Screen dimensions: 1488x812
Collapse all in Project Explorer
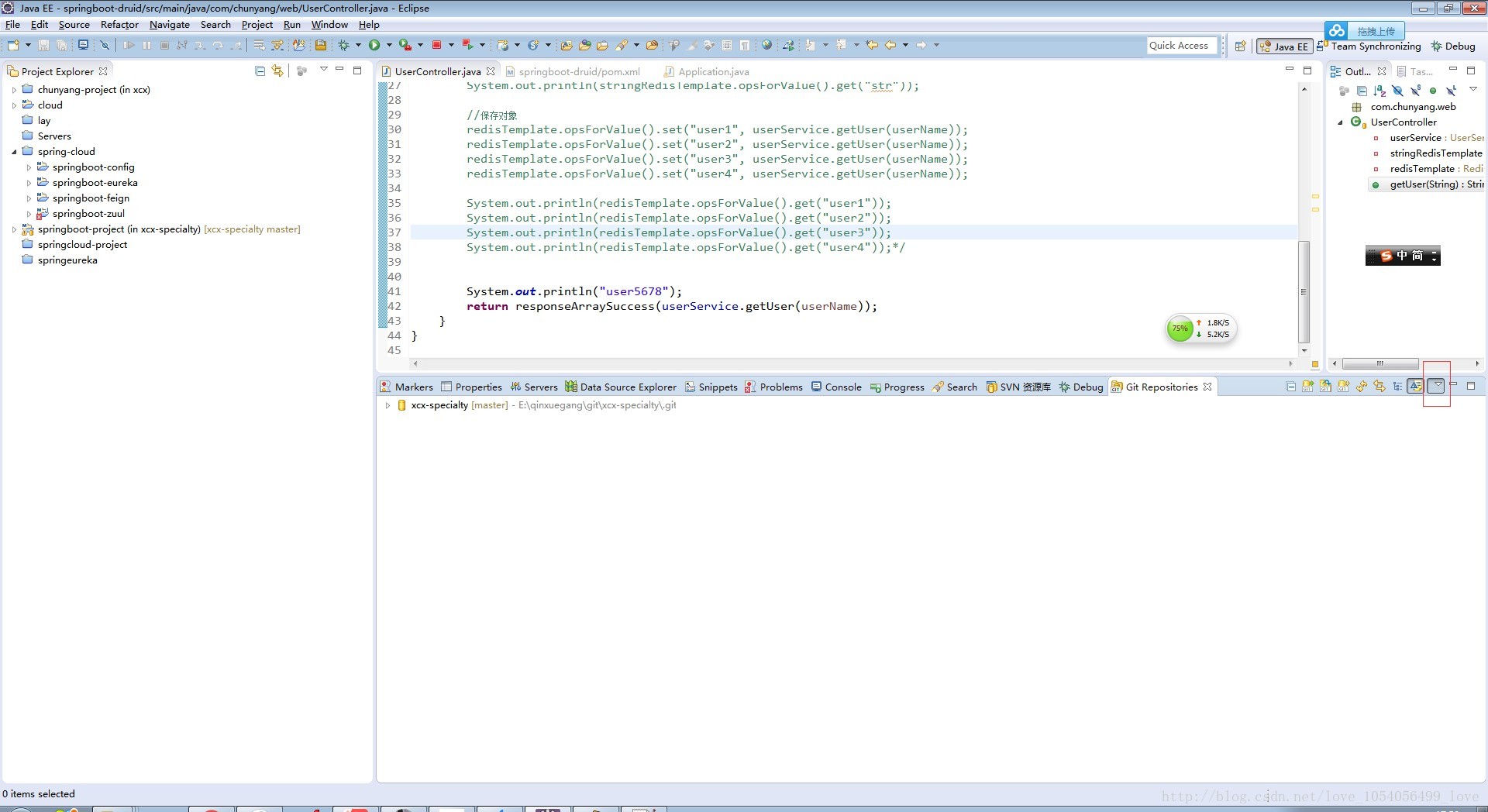pos(260,71)
